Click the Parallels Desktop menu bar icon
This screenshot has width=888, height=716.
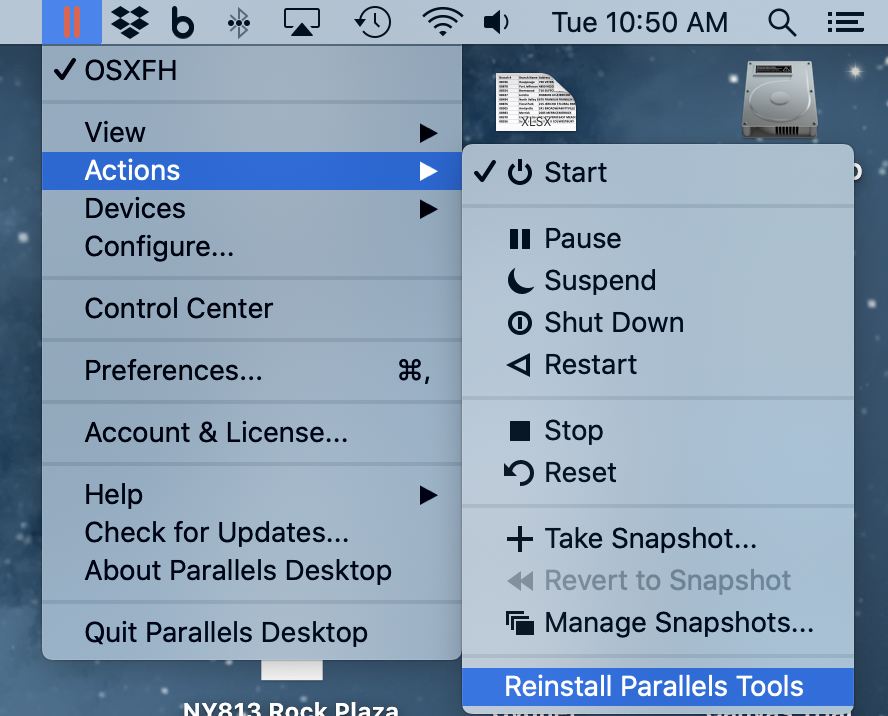tap(72, 22)
